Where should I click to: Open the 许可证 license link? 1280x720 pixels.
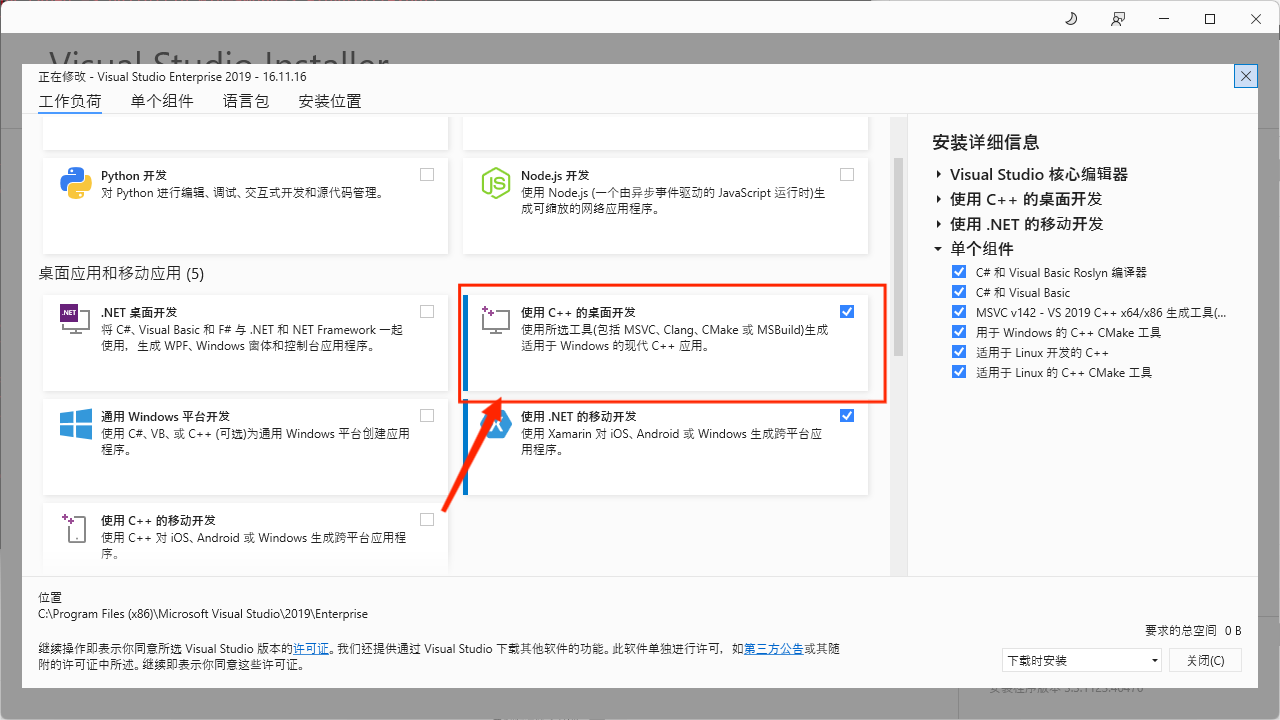[x=311, y=649]
